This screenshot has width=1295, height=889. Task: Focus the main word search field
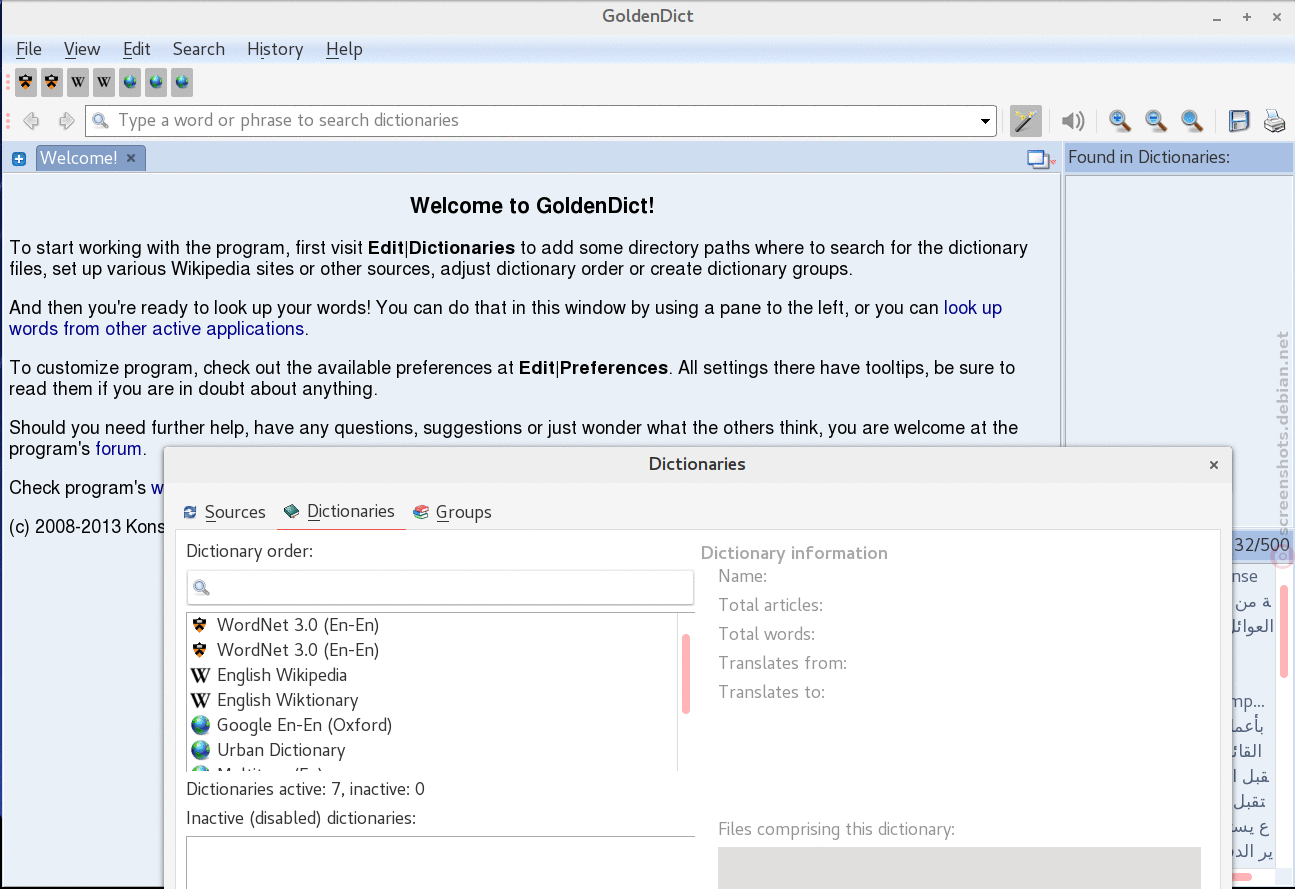point(541,121)
